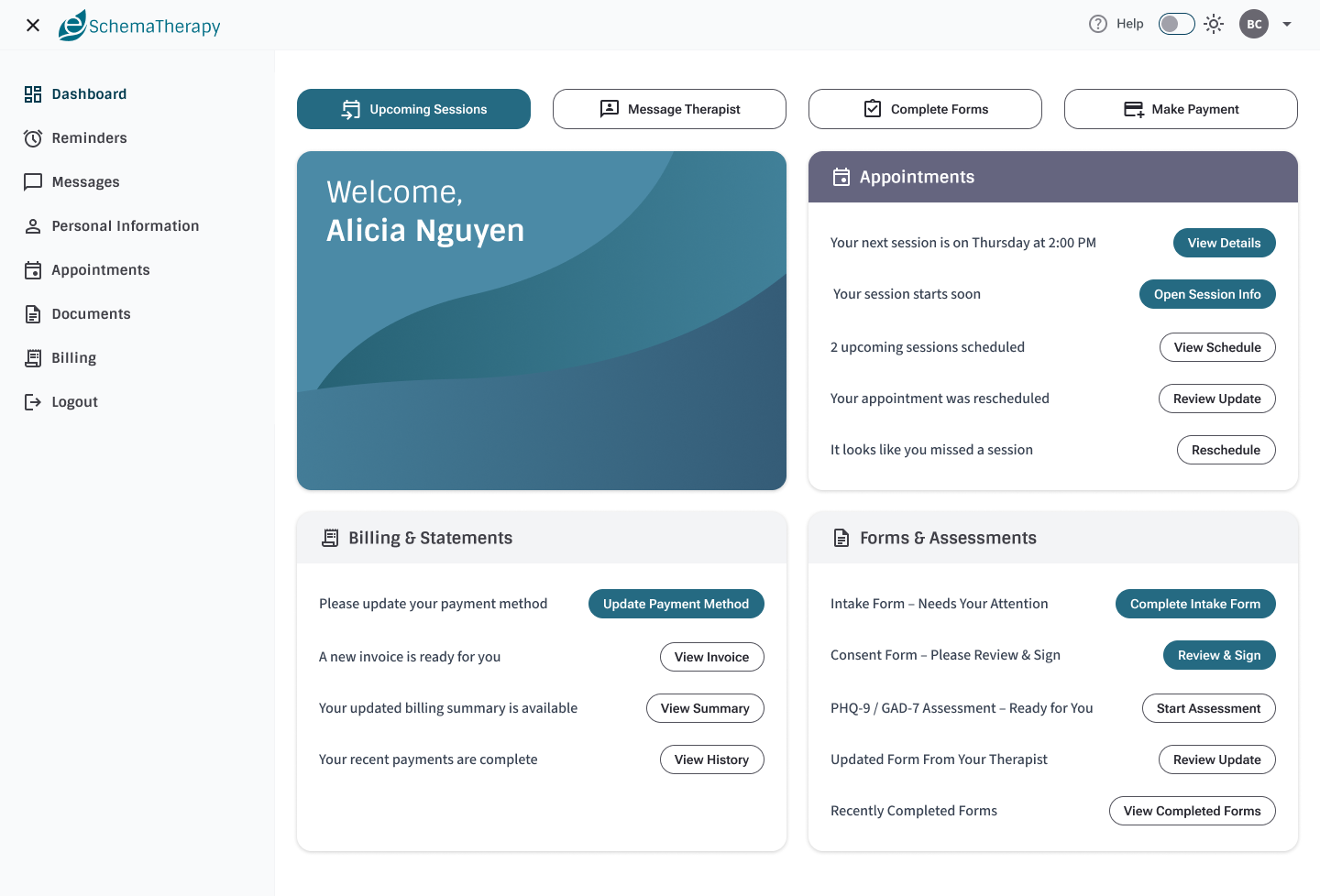
Task: Click Start Assessment button
Action: (x=1209, y=708)
